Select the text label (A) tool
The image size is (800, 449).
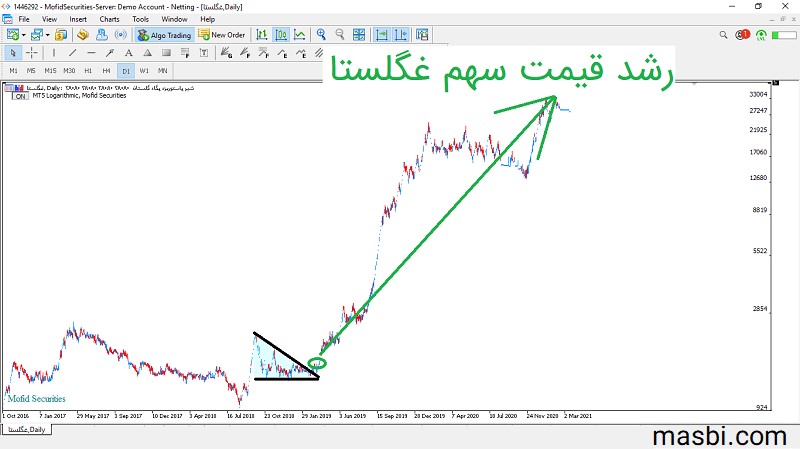(x=129, y=53)
